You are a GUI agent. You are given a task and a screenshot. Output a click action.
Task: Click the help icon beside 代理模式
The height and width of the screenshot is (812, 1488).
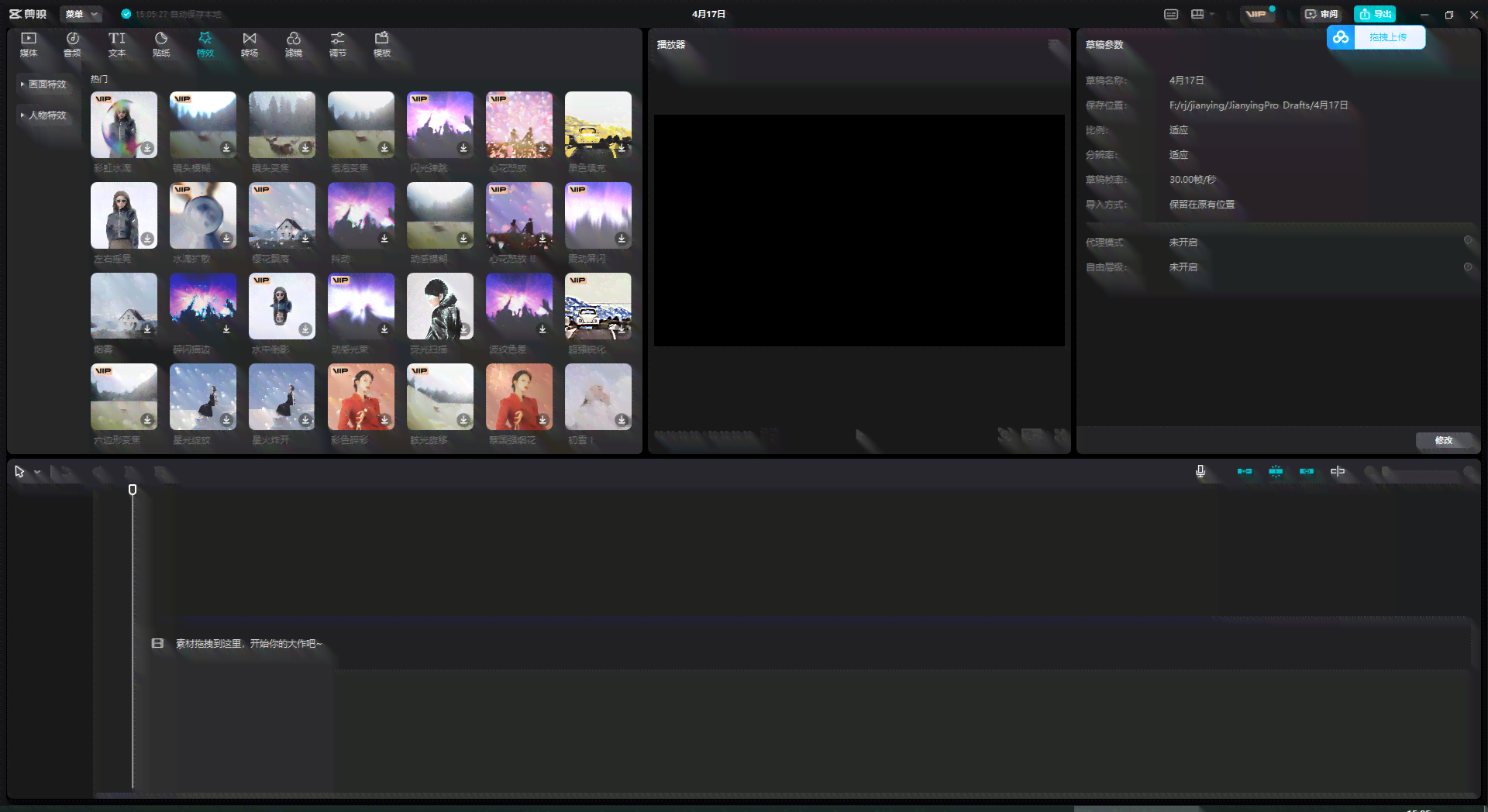1467,241
